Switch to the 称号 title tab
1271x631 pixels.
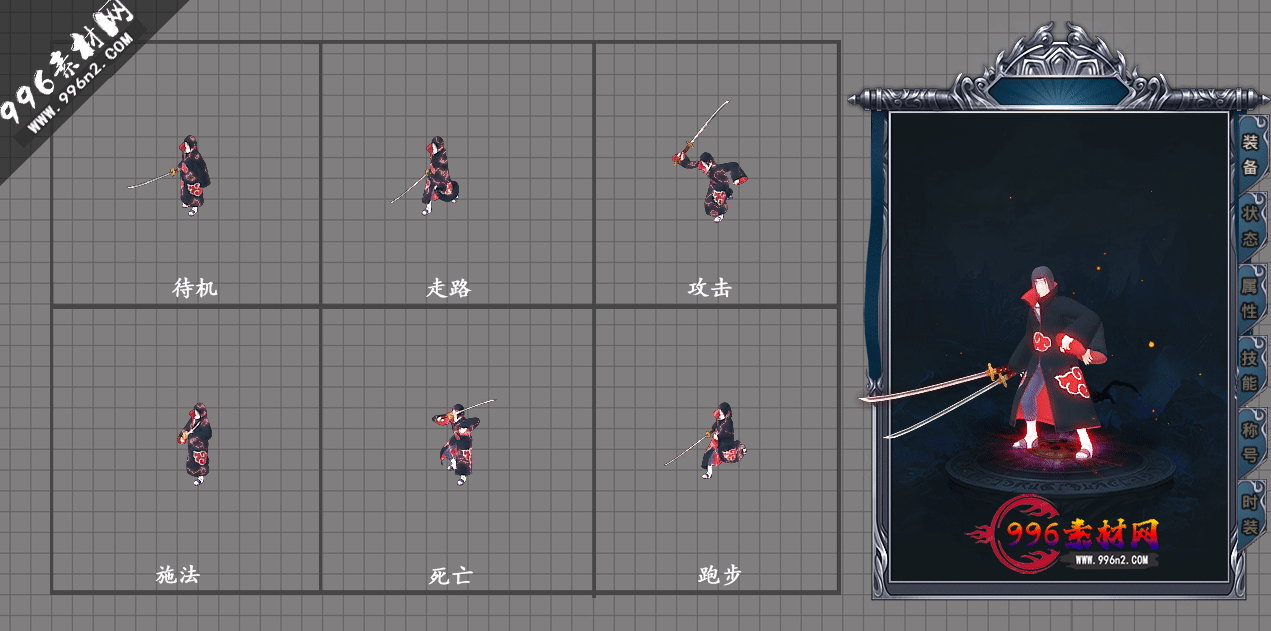[1250, 443]
